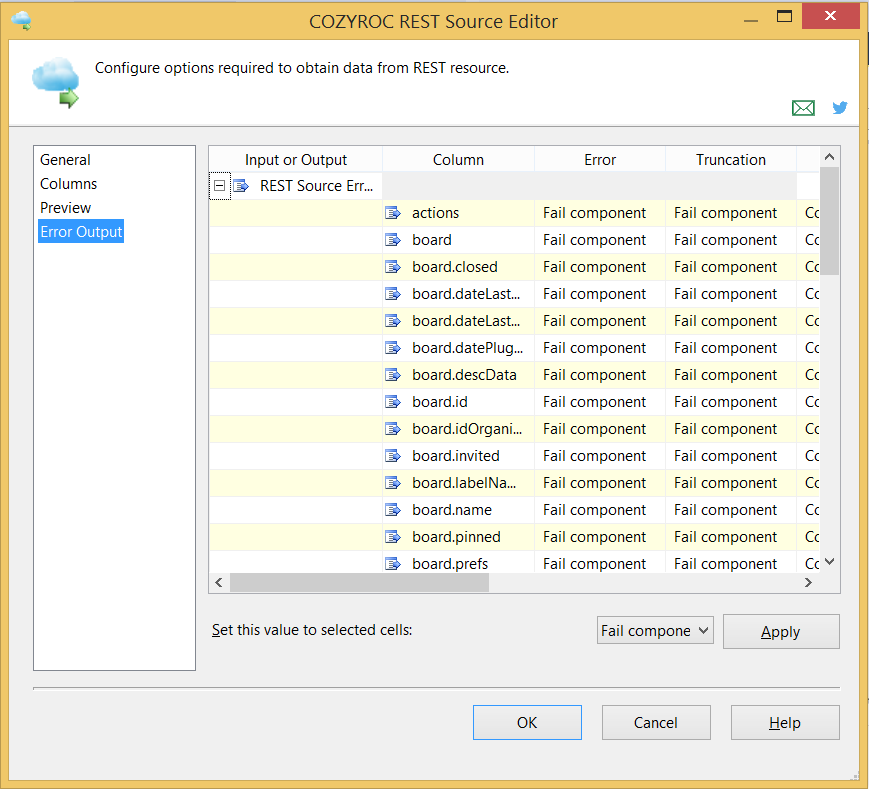Click the column icon beside board.labelNa...
Viewport: 869px width, 789px height.
point(393,483)
